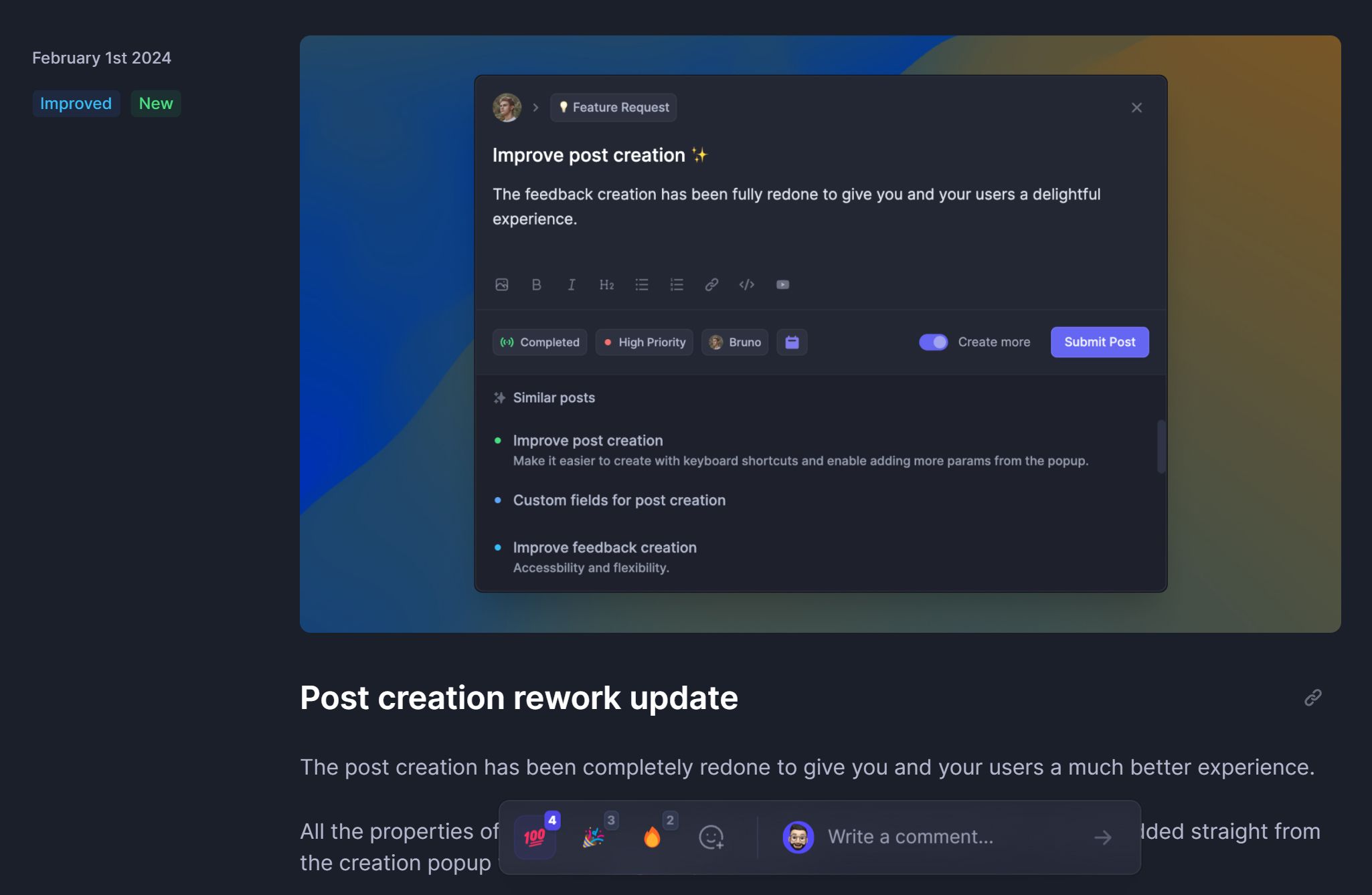This screenshot has width=1372, height=895.
Task: Click the image insert icon
Action: click(x=501, y=284)
